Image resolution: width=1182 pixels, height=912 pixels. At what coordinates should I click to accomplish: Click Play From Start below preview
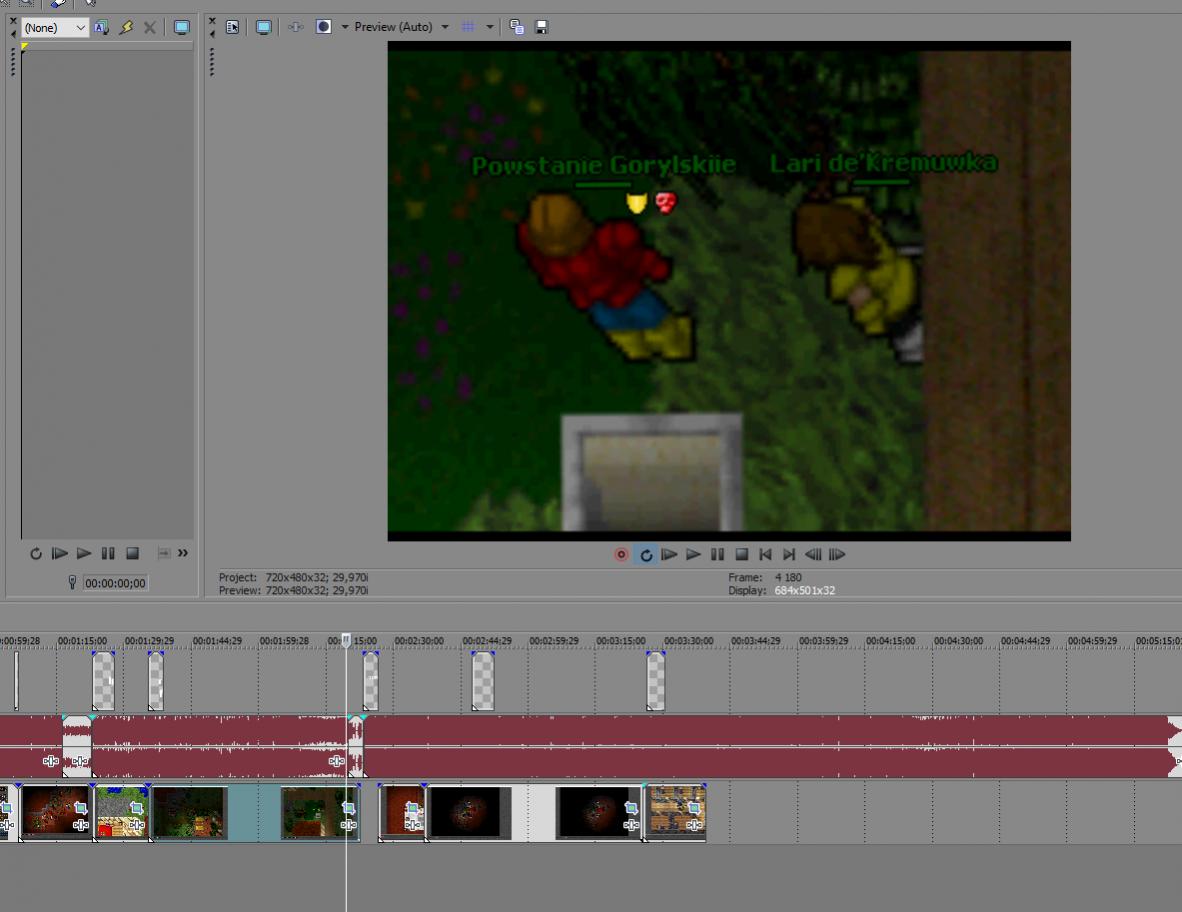click(669, 555)
